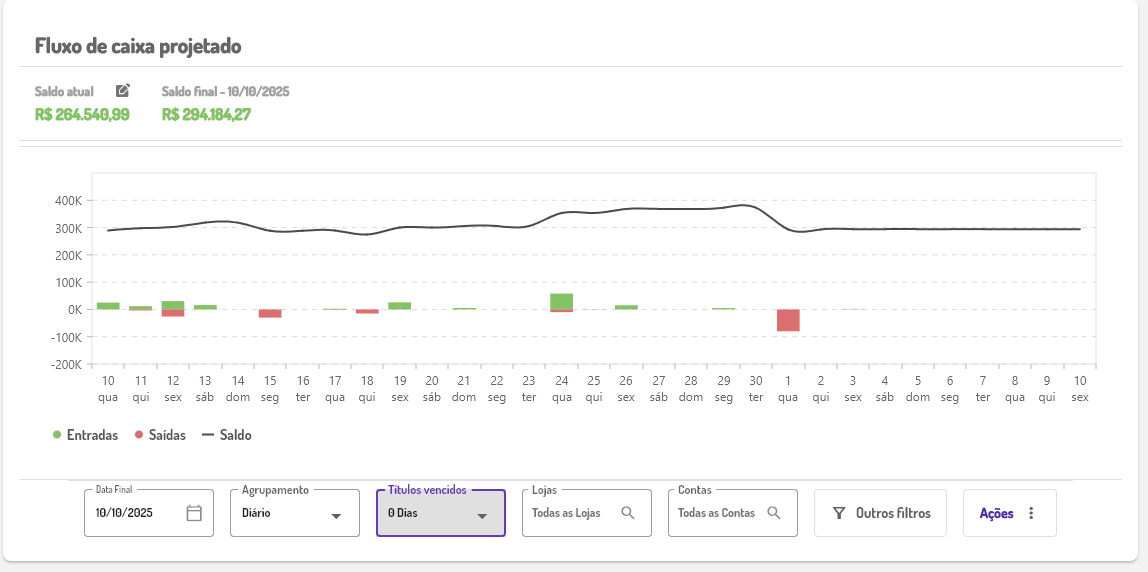Click the search icon in Lojas field

pos(628,513)
